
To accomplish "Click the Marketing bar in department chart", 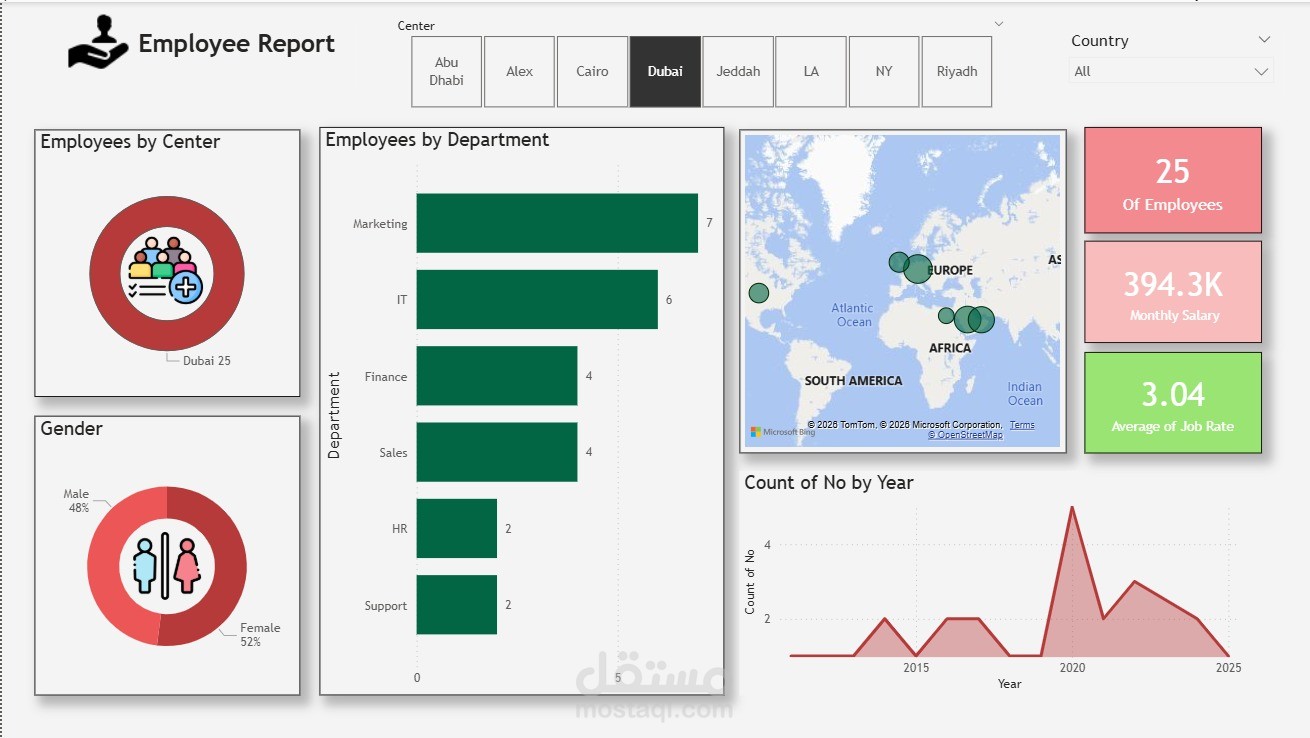I will [556, 223].
